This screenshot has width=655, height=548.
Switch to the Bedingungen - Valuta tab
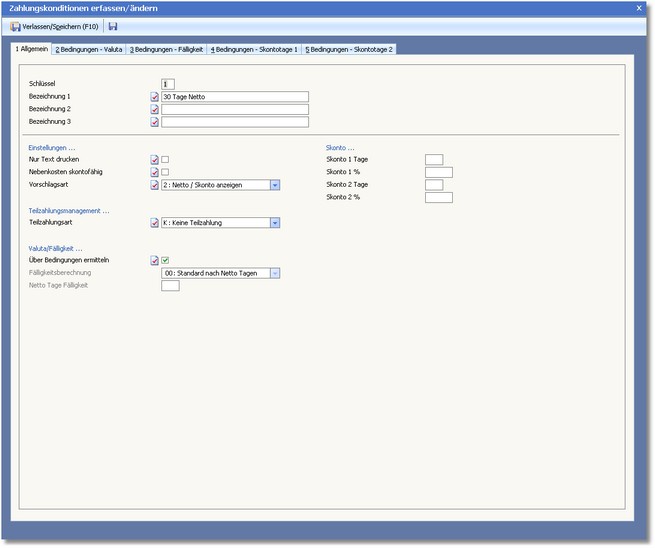88,49
